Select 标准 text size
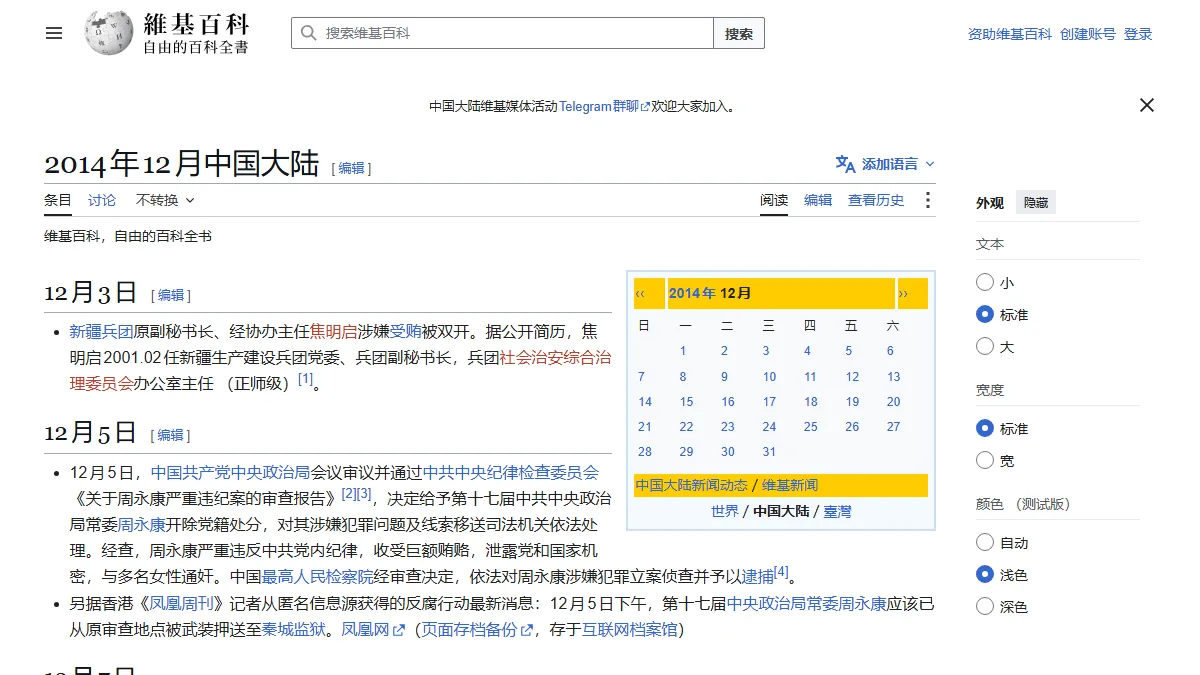Screen dimensions: 1200x675 coord(985,315)
